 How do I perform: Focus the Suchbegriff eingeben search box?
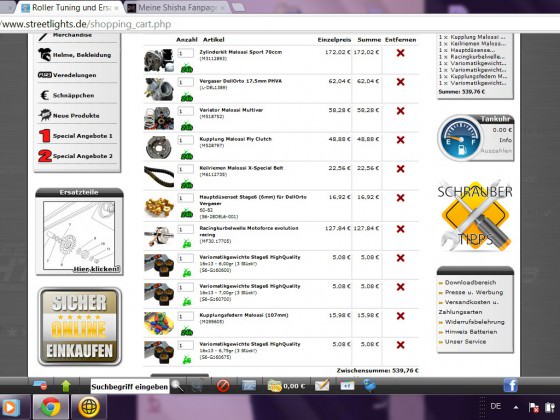130,386
